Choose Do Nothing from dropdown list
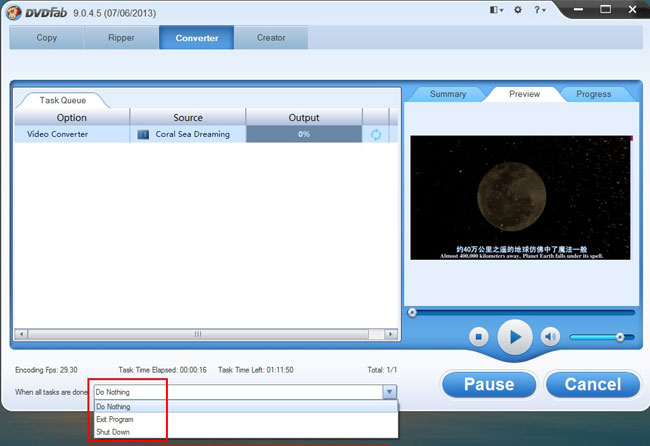 pos(246,407)
